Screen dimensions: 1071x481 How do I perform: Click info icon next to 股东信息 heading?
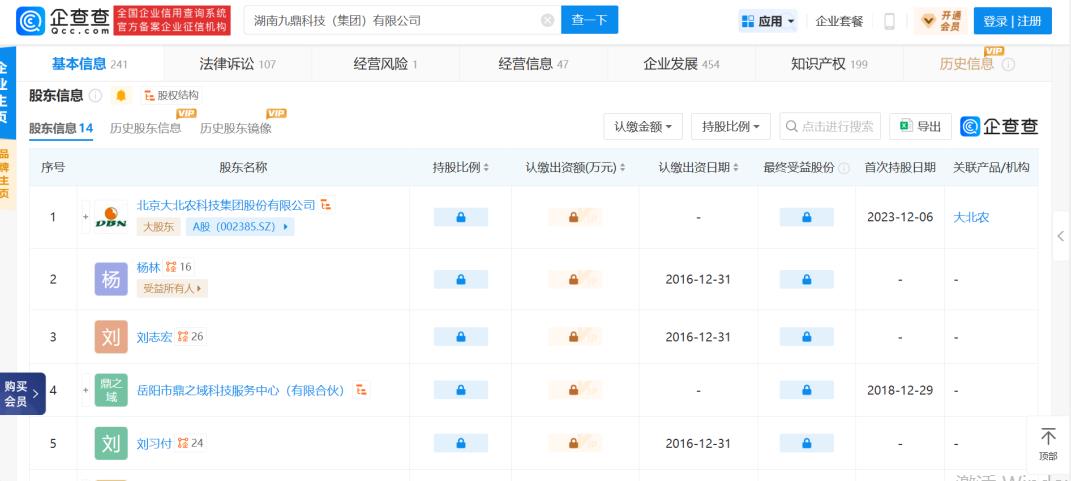tap(96, 96)
